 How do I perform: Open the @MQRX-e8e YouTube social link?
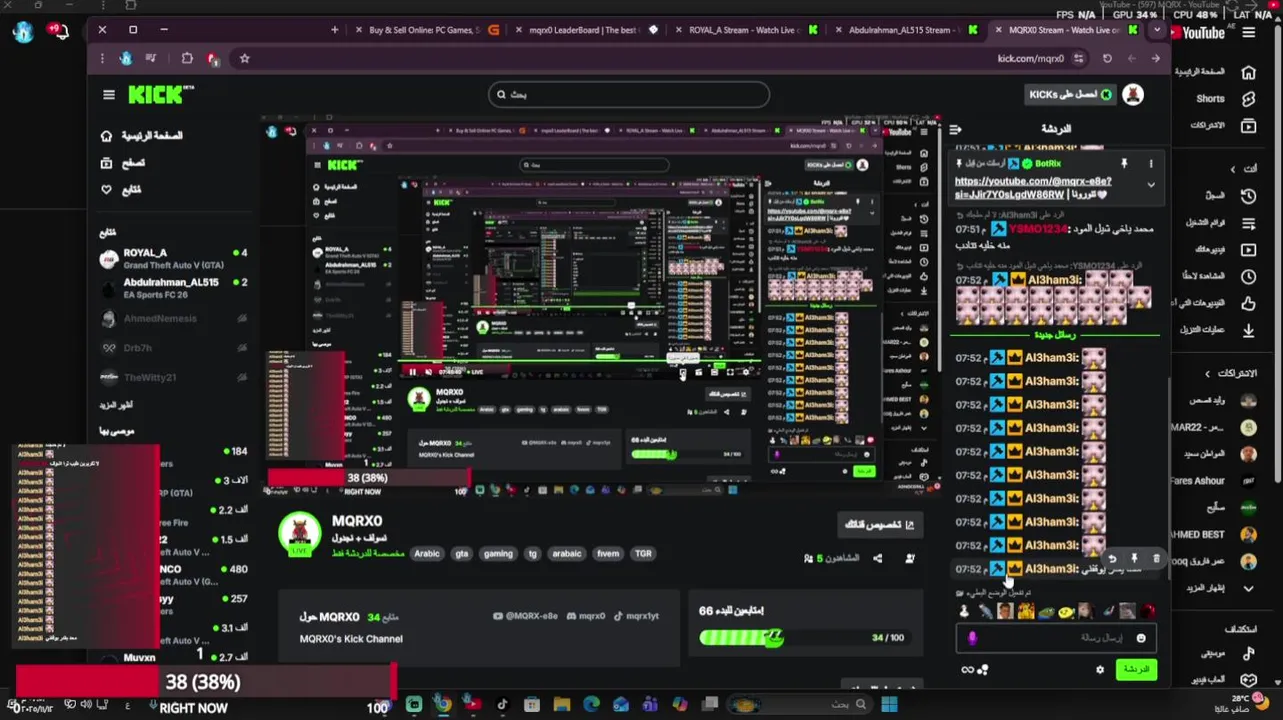coord(525,616)
